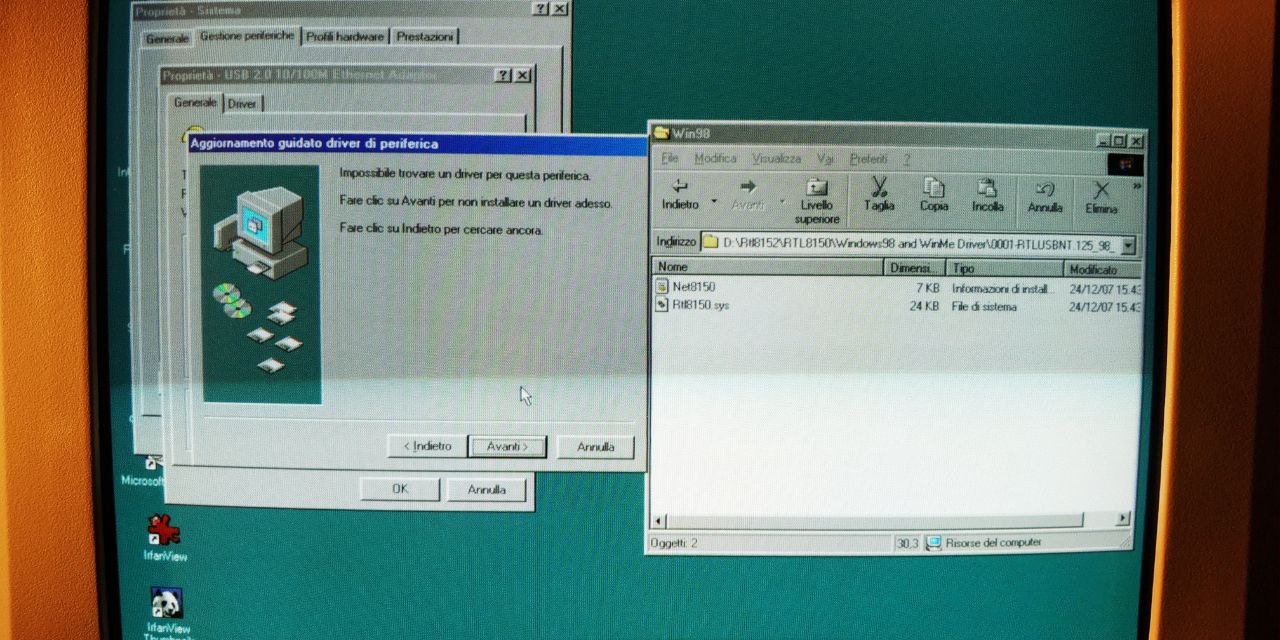
Task: Click the folder icon in the Indirizzo bar
Action: tap(710, 242)
